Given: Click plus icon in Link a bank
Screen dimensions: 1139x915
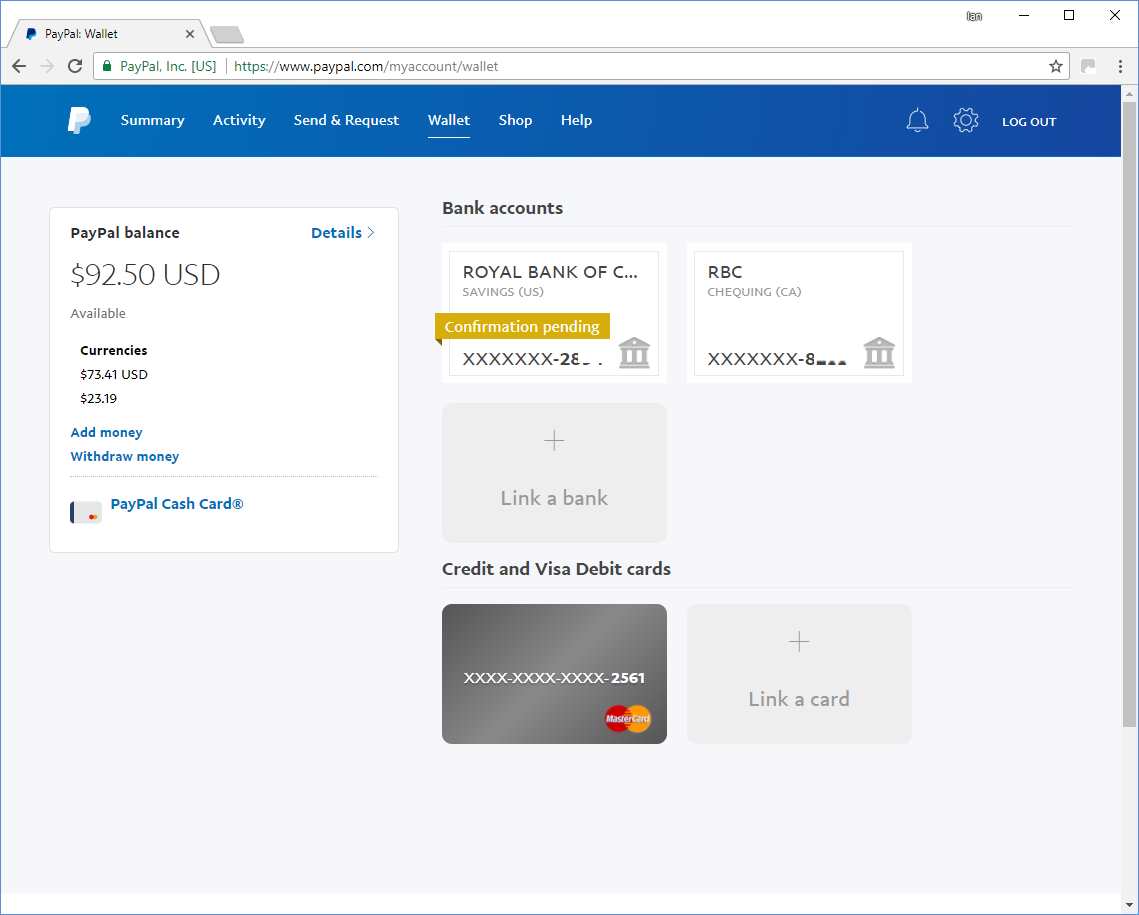Looking at the screenshot, I should coord(554,441).
